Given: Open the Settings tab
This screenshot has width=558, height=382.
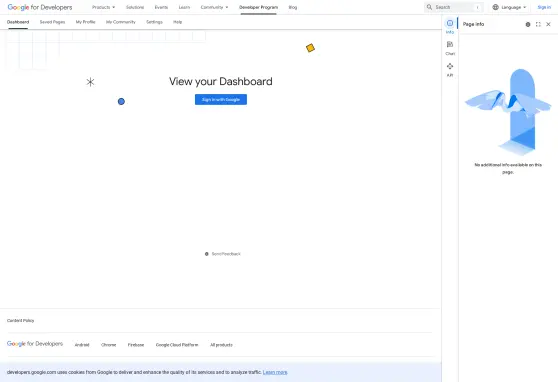Looking at the screenshot, I should [154, 22].
